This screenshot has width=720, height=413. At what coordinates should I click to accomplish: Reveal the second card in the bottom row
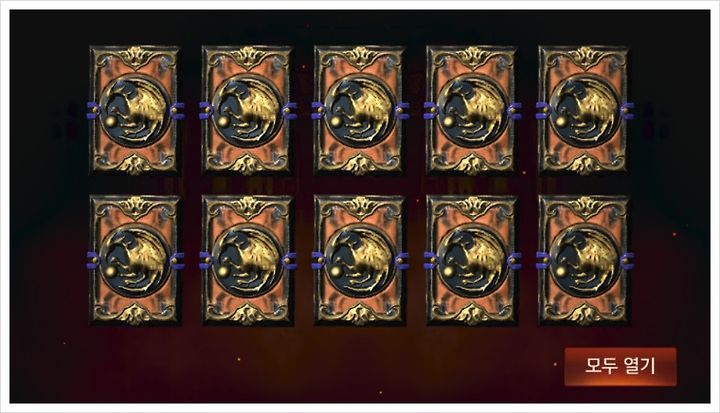point(247,260)
